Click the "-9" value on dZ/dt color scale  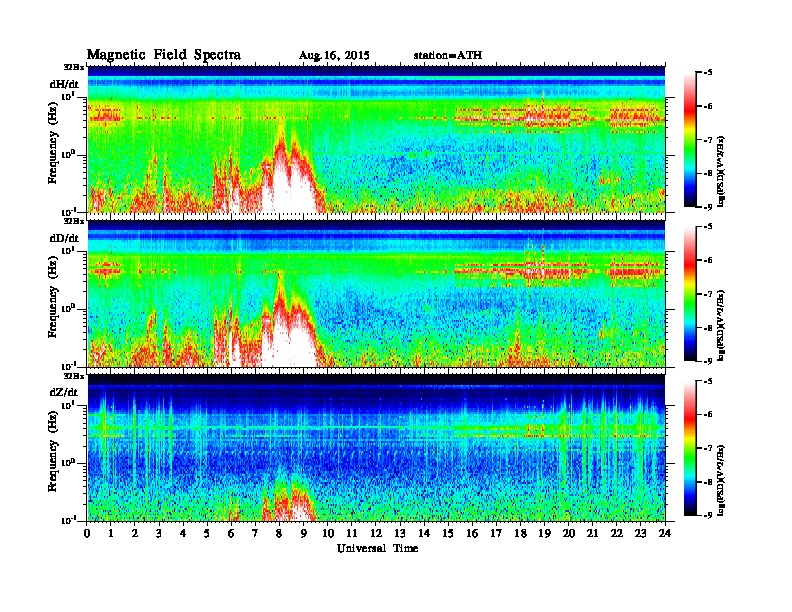tap(707, 515)
